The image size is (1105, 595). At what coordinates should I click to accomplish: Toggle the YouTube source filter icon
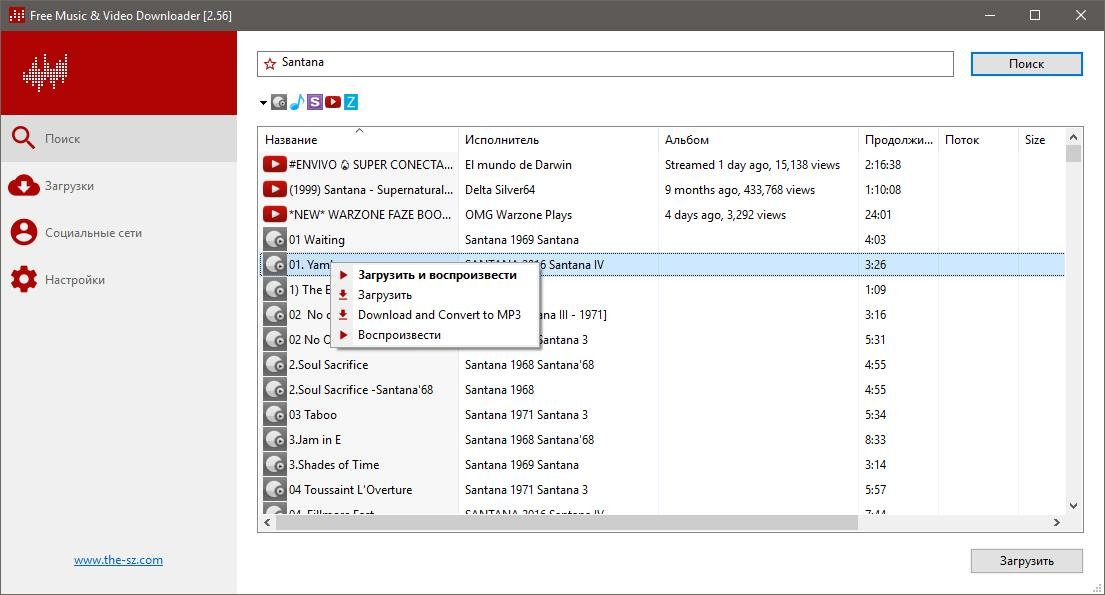333,102
